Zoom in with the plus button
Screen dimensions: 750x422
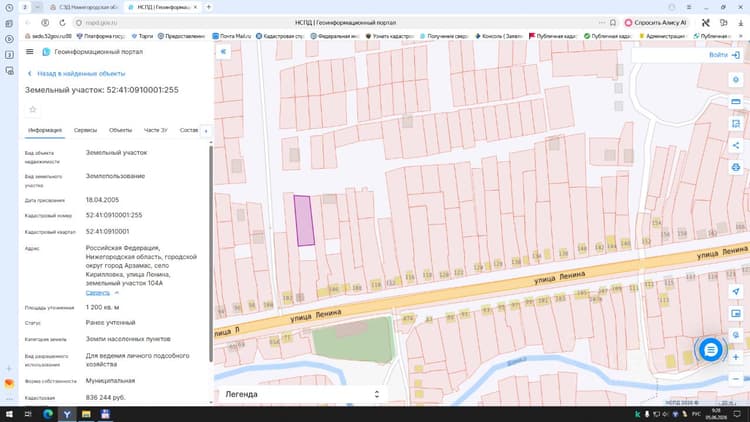tap(736, 357)
